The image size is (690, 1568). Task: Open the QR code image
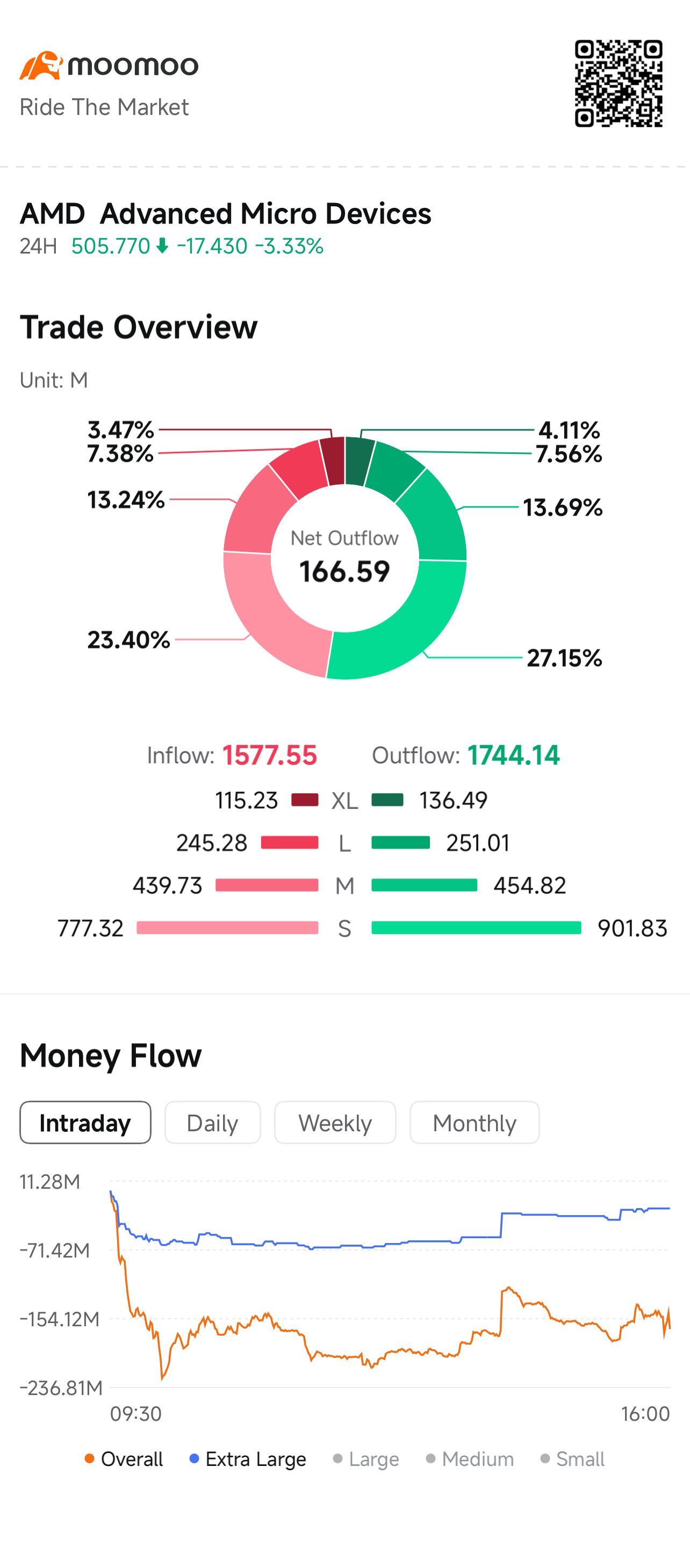pyautogui.click(x=618, y=83)
